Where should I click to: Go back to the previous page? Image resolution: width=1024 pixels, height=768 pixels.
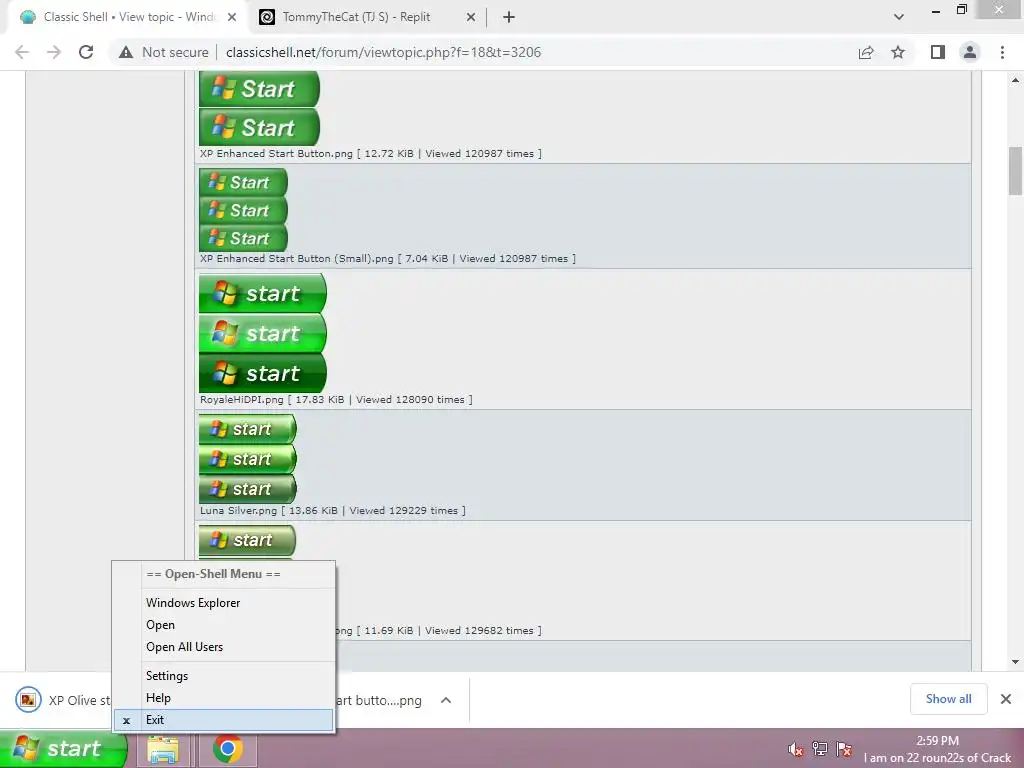click(22, 52)
